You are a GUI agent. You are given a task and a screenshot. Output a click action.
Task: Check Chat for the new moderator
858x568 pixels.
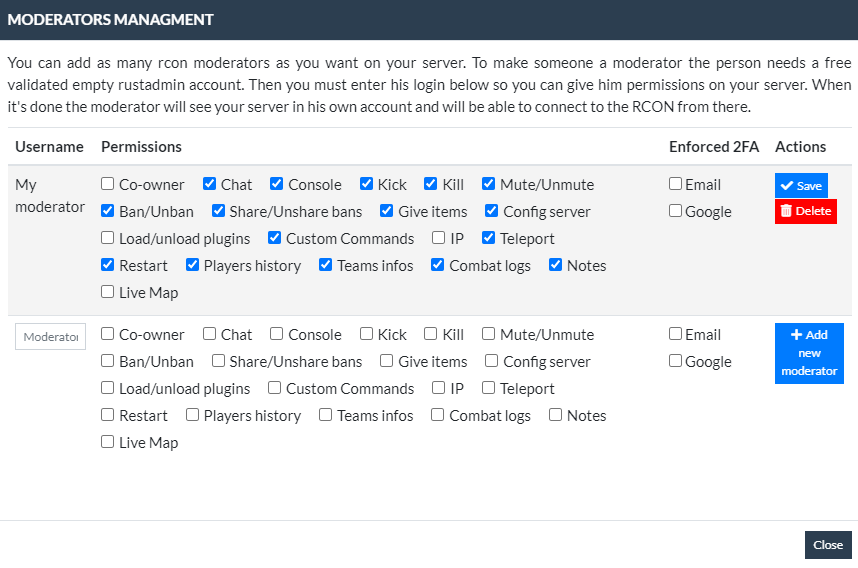pos(209,334)
